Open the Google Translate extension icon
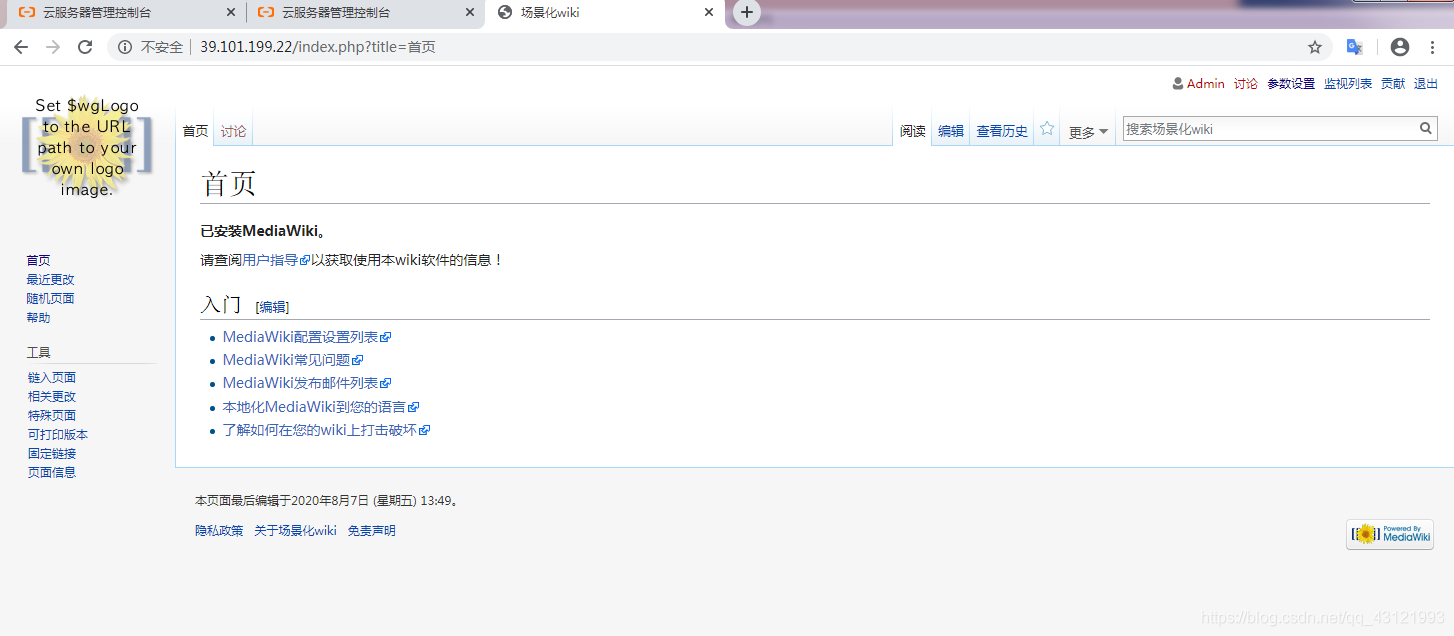The height and width of the screenshot is (636, 1454). [x=1355, y=47]
